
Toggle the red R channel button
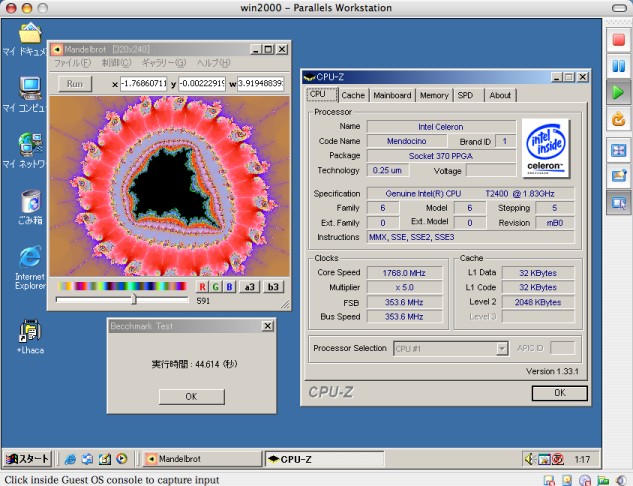click(x=202, y=287)
